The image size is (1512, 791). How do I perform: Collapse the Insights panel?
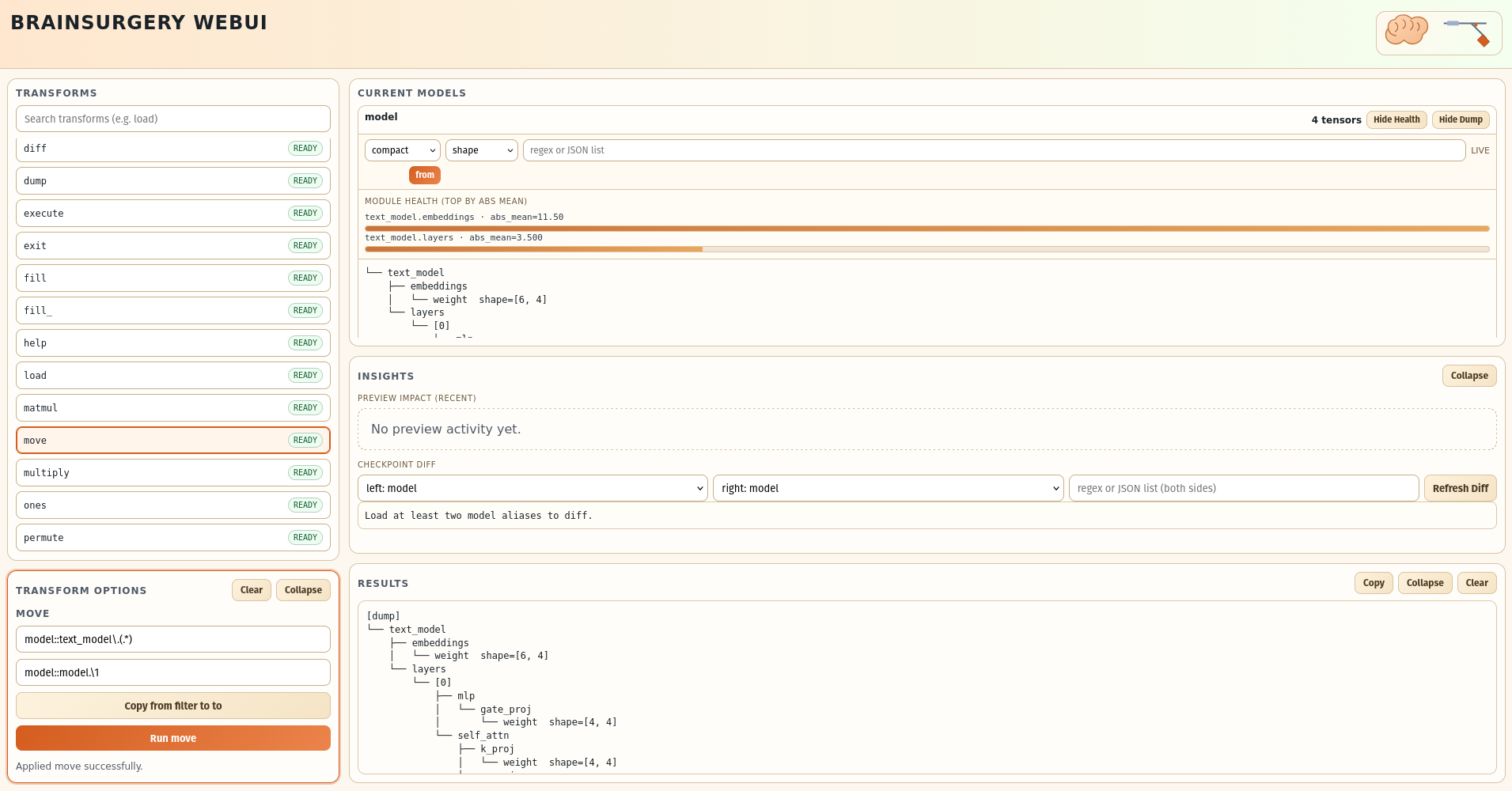[x=1469, y=376]
